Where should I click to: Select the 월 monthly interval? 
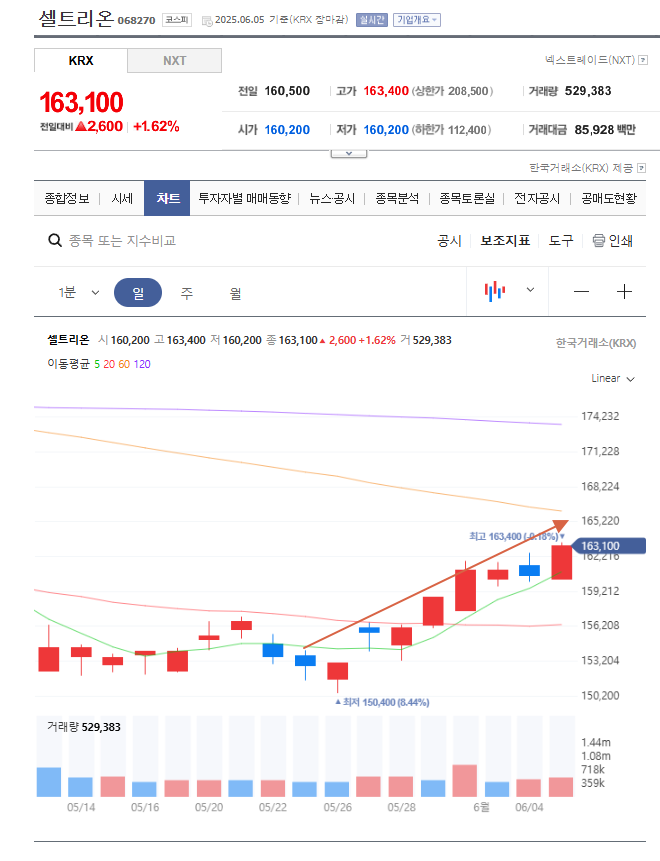[x=236, y=293]
